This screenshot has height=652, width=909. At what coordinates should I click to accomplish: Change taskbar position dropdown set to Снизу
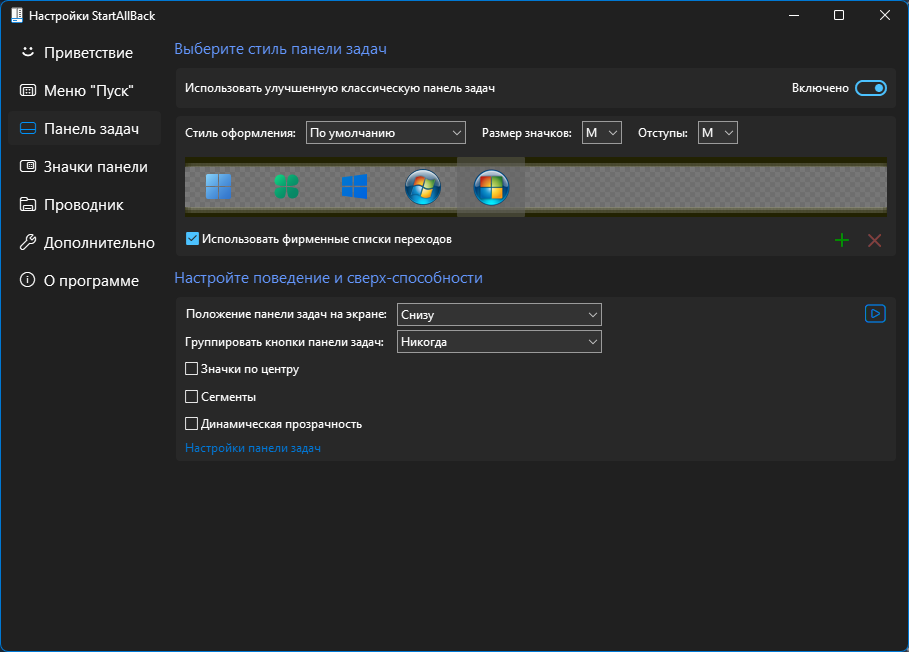tap(499, 315)
